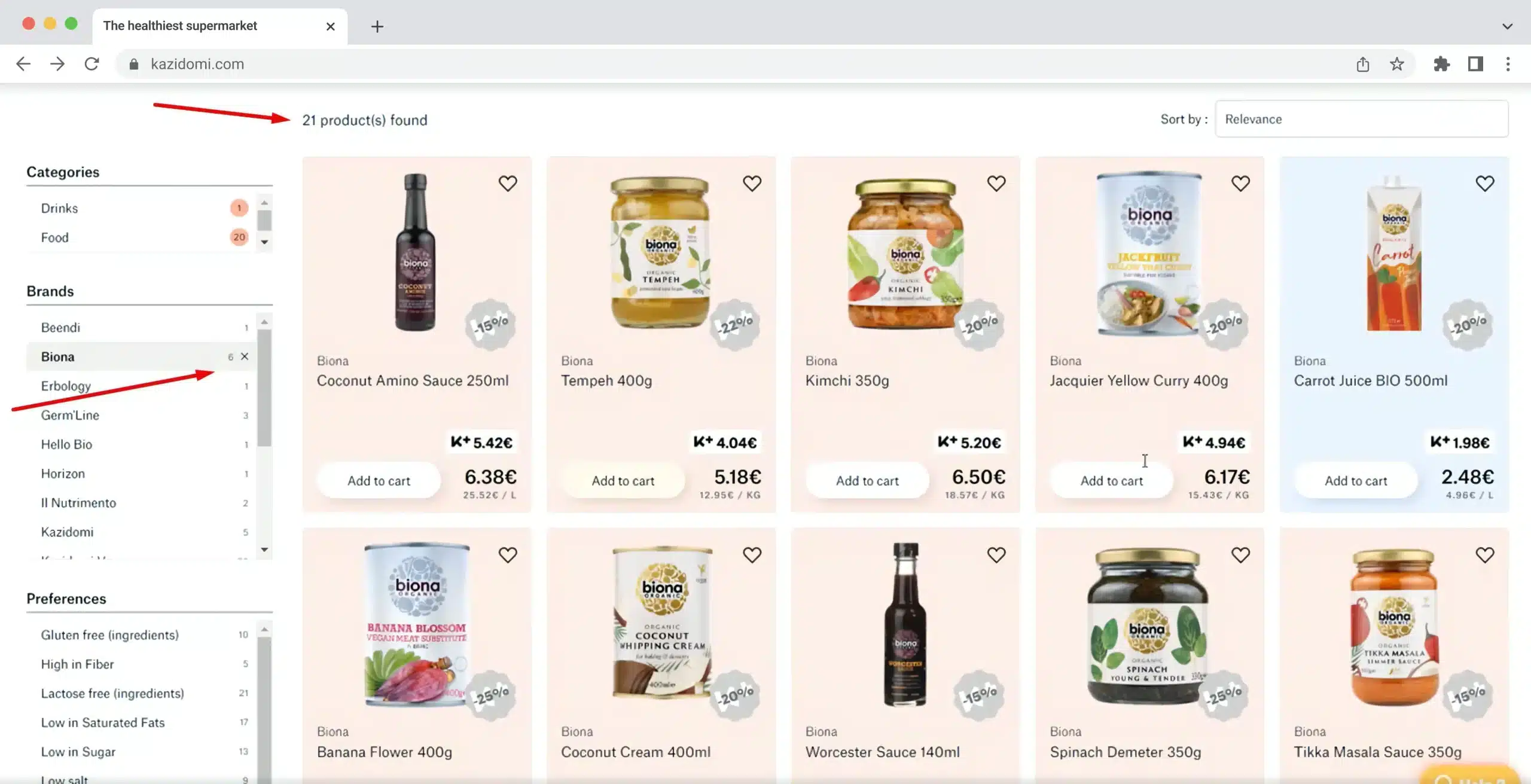
Task: Click Add to cart for Coconut Amino Sauce 250ml
Action: pos(378,480)
